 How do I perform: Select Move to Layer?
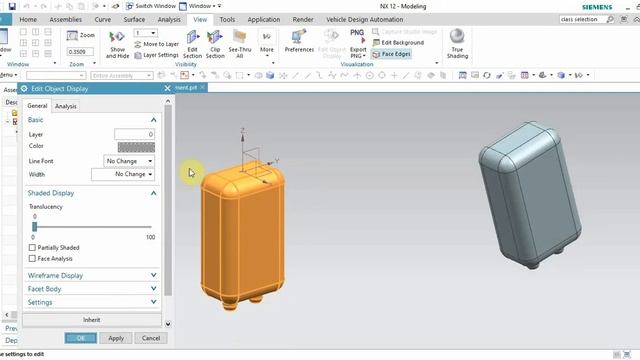point(157,44)
